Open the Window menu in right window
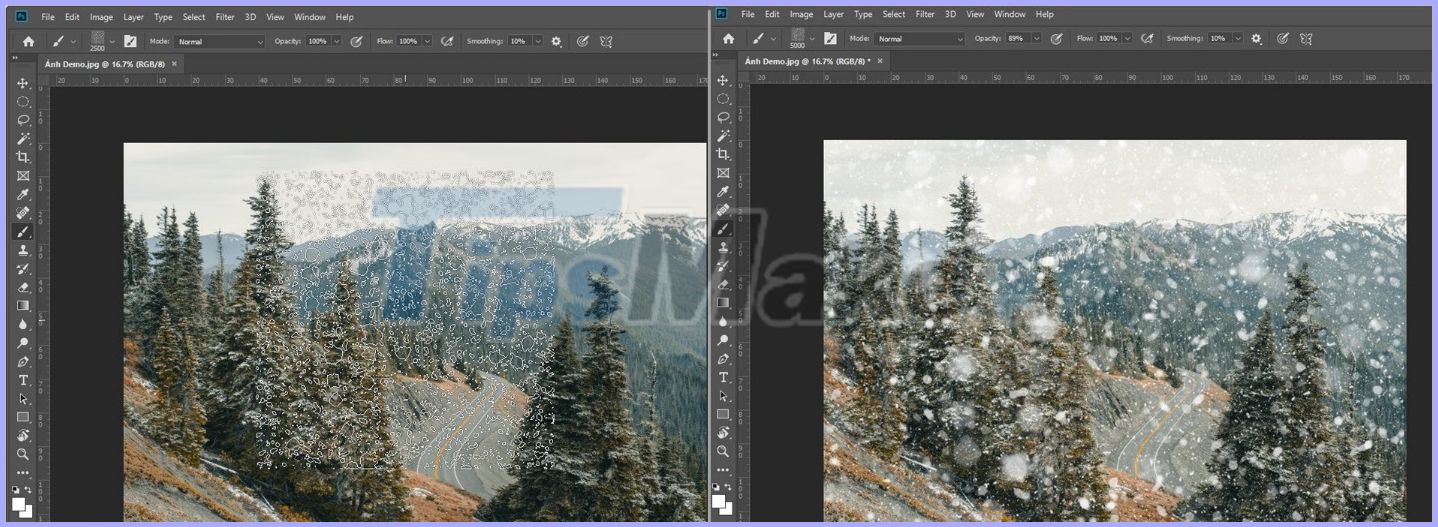1438x527 pixels. pyautogui.click(x=1010, y=14)
